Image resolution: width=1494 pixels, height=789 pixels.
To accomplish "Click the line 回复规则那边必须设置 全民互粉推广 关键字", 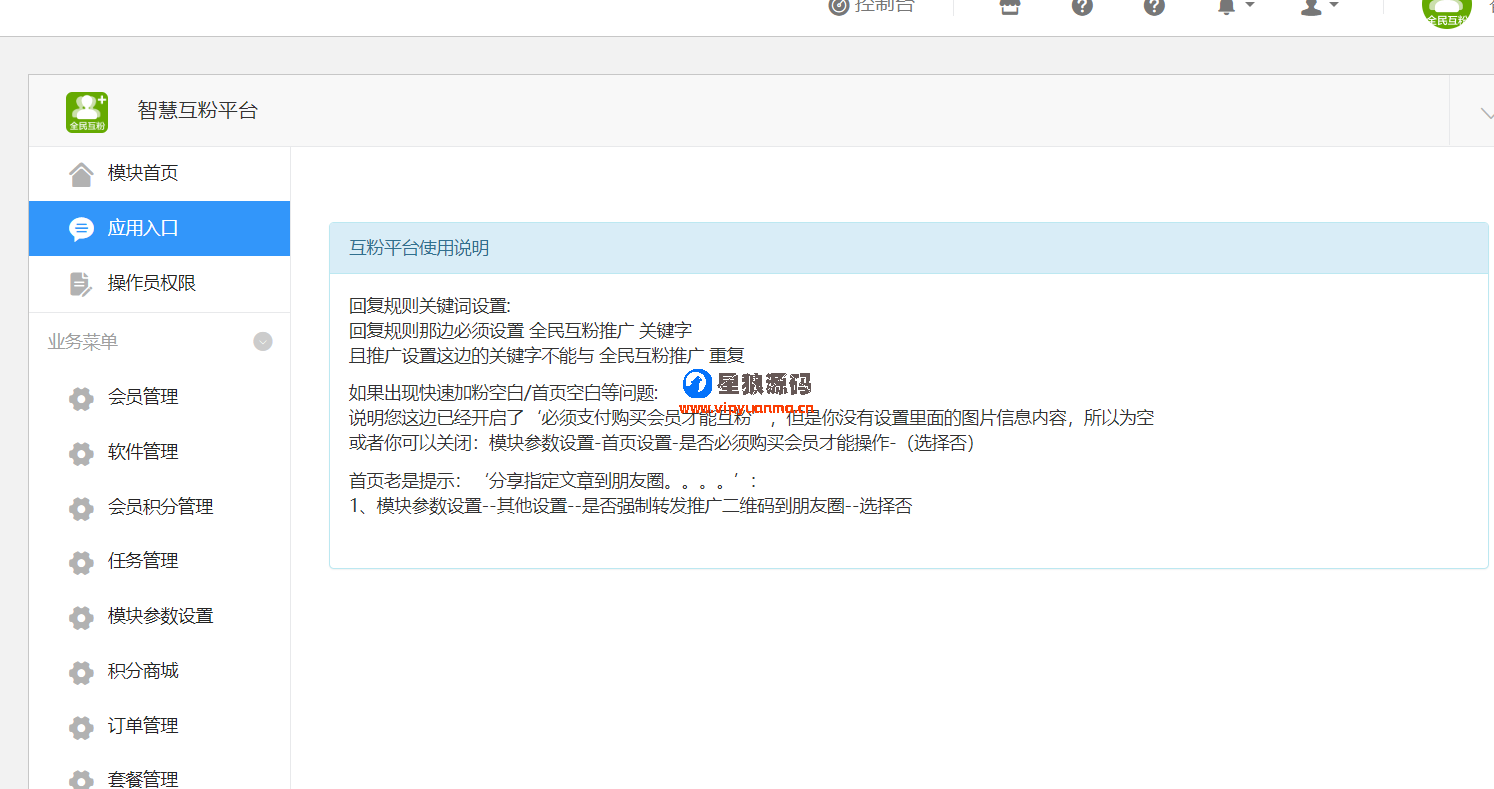I will 520,330.
